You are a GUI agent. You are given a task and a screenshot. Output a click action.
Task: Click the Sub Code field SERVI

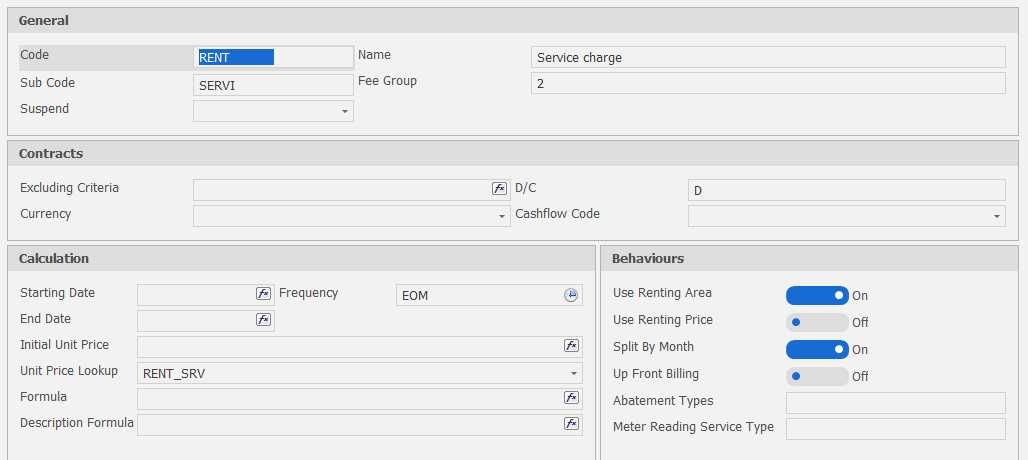pyautogui.click(x=273, y=85)
